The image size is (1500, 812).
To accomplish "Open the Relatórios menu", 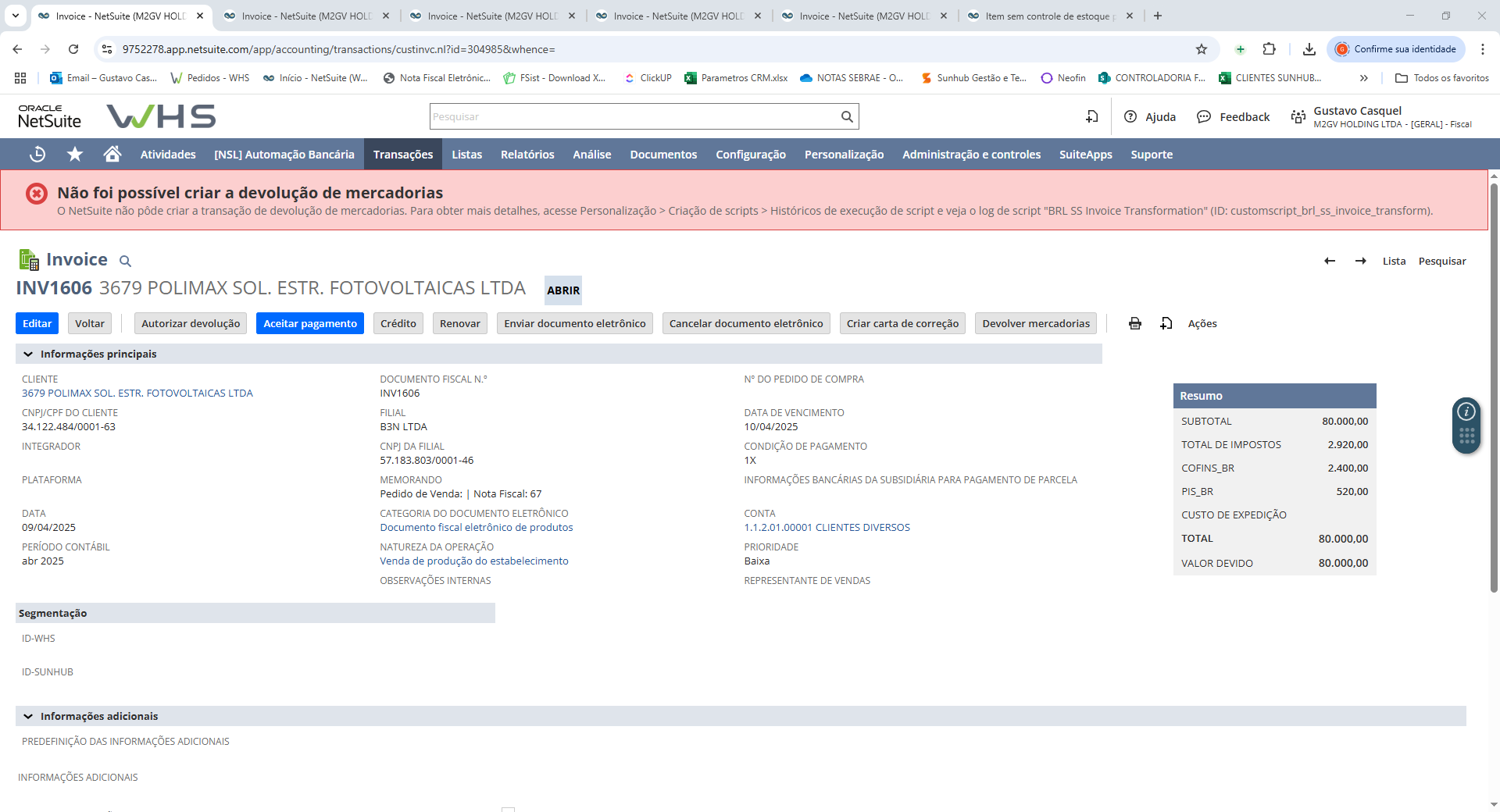I will (x=527, y=155).
